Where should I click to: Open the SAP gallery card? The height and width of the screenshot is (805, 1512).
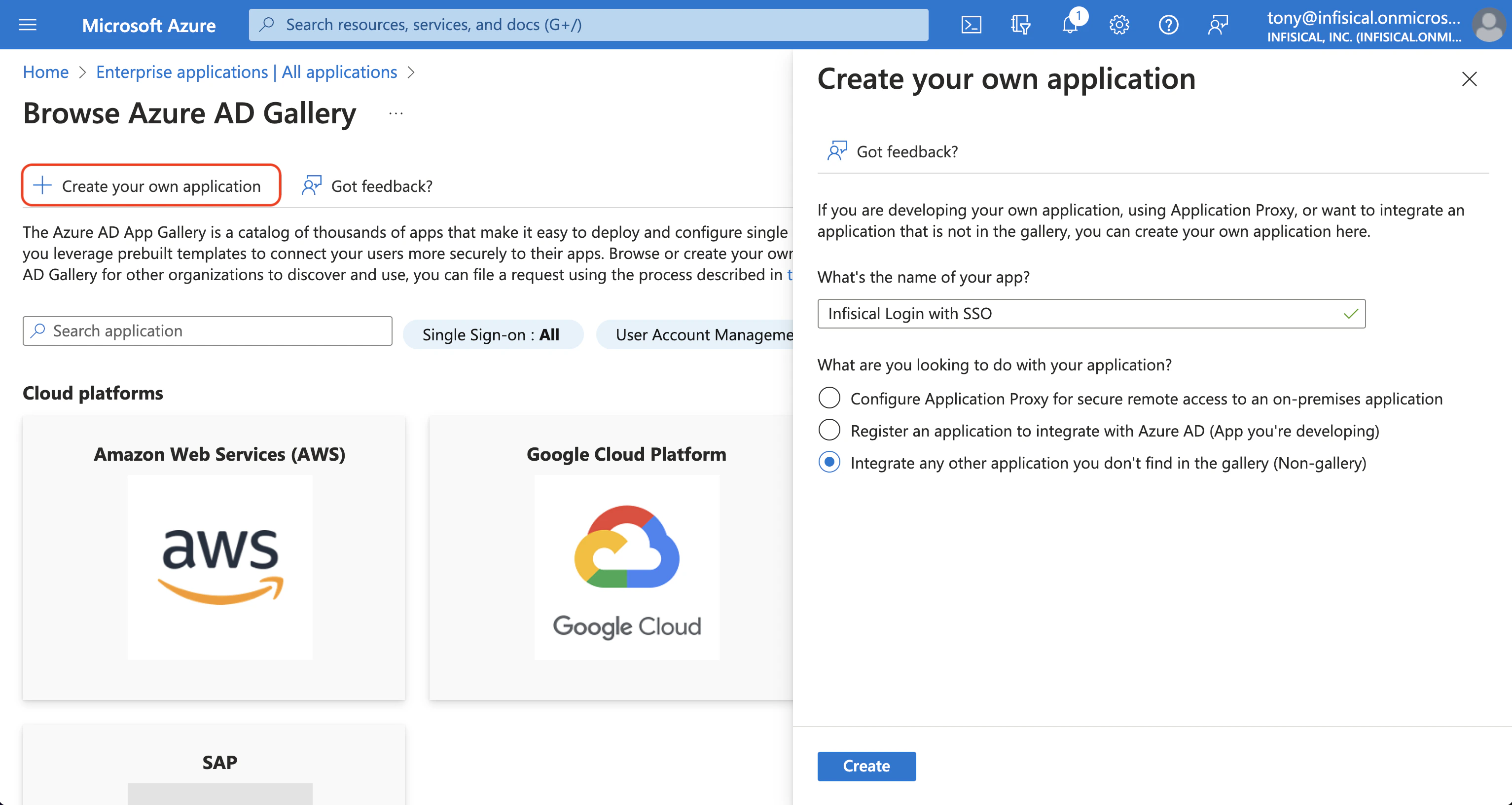point(214,765)
